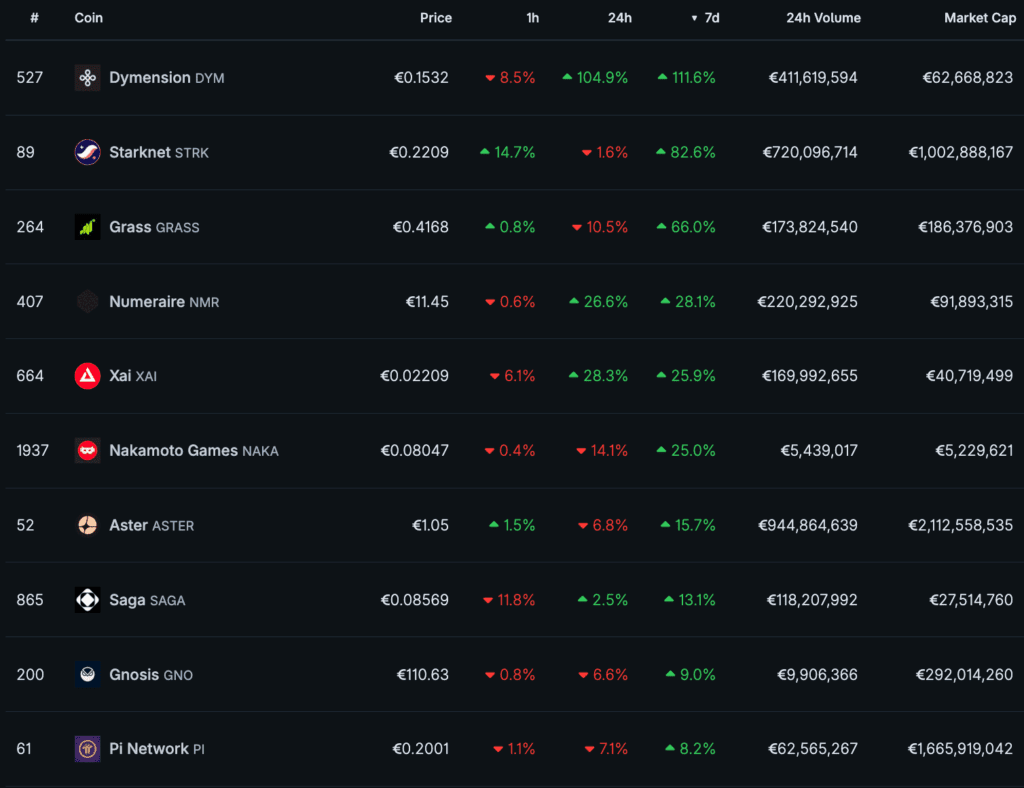Click the Saga coin logo icon
The width and height of the screenshot is (1024, 788).
pos(87,600)
